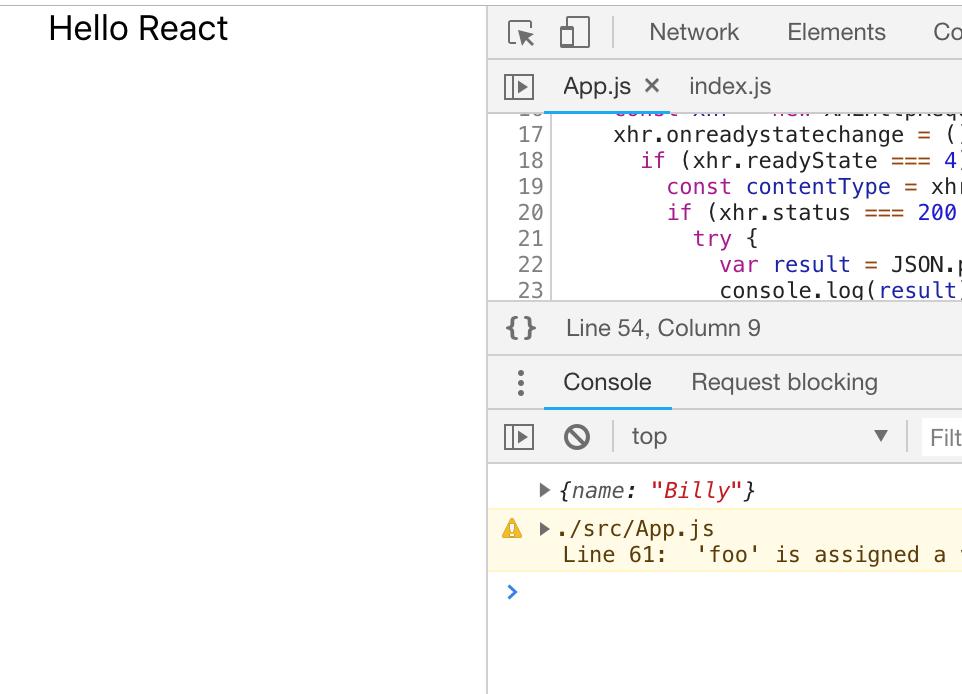Image resolution: width=962 pixels, height=694 pixels.
Task: Expand the ./src/App.js warning message
Action: click(544, 528)
